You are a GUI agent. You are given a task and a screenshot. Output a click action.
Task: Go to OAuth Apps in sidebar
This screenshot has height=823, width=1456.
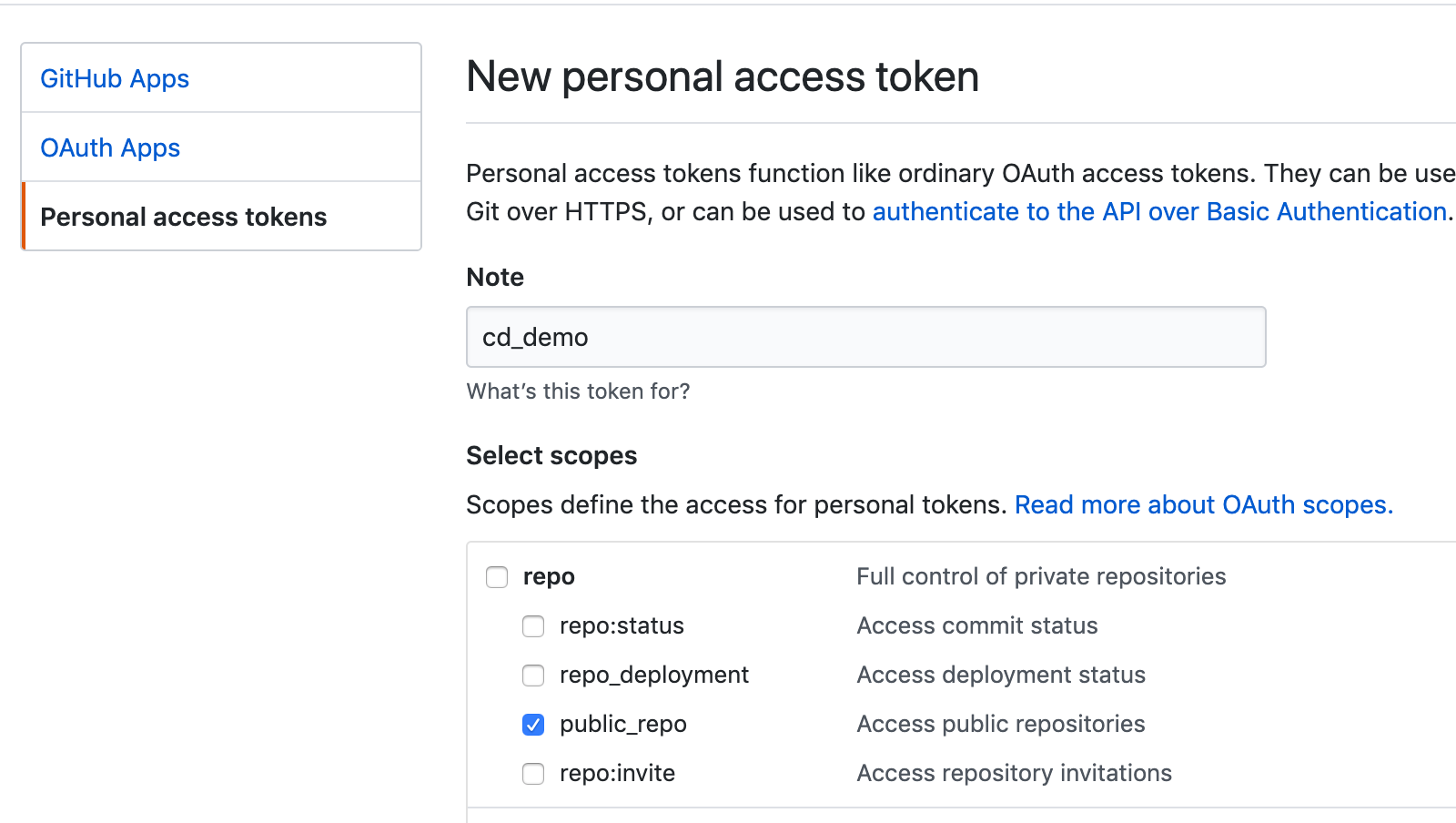point(110,147)
